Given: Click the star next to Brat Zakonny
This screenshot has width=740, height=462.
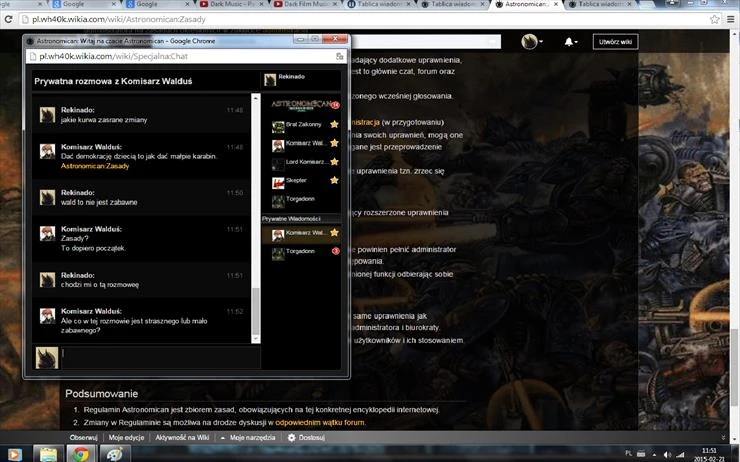Looking at the screenshot, I should pyautogui.click(x=334, y=124).
